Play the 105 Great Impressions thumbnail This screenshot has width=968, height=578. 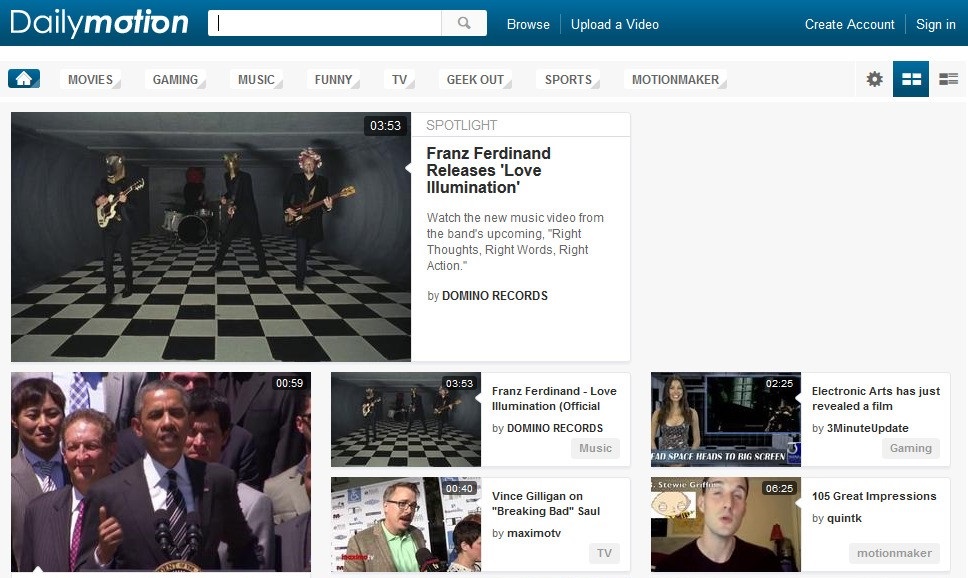tap(725, 524)
